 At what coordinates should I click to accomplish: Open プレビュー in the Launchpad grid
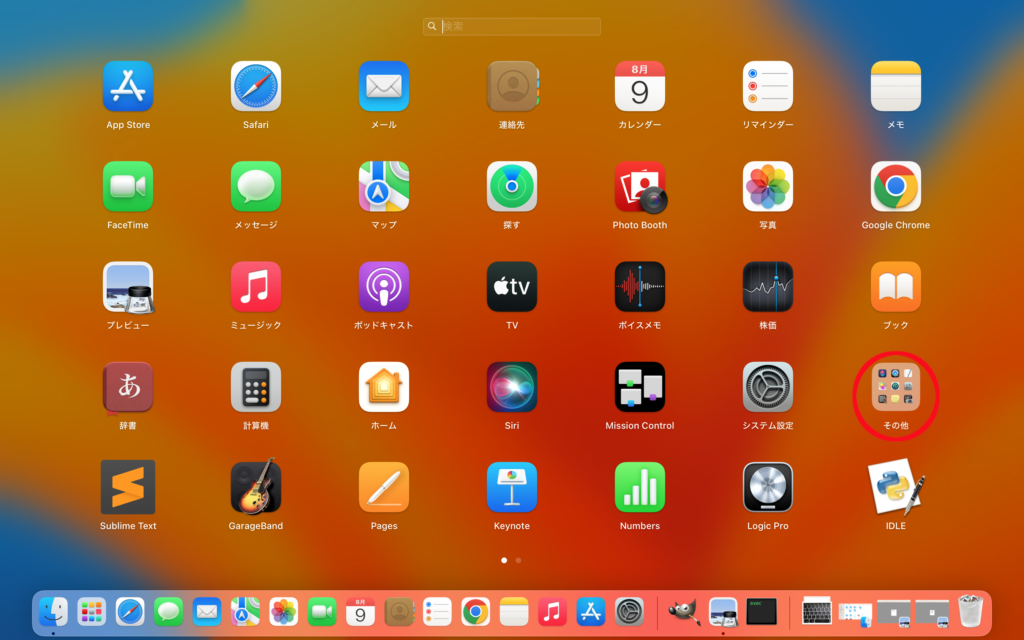pos(128,287)
